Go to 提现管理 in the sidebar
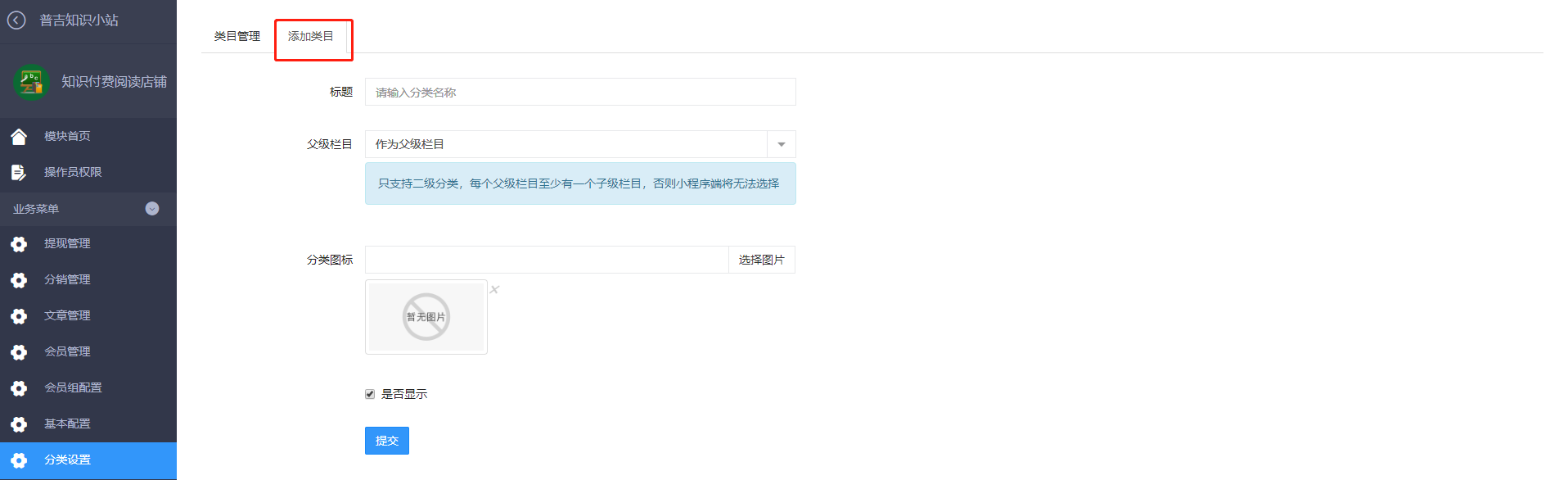Image resolution: width=1568 pixels, height=480 pixels. 88,244
